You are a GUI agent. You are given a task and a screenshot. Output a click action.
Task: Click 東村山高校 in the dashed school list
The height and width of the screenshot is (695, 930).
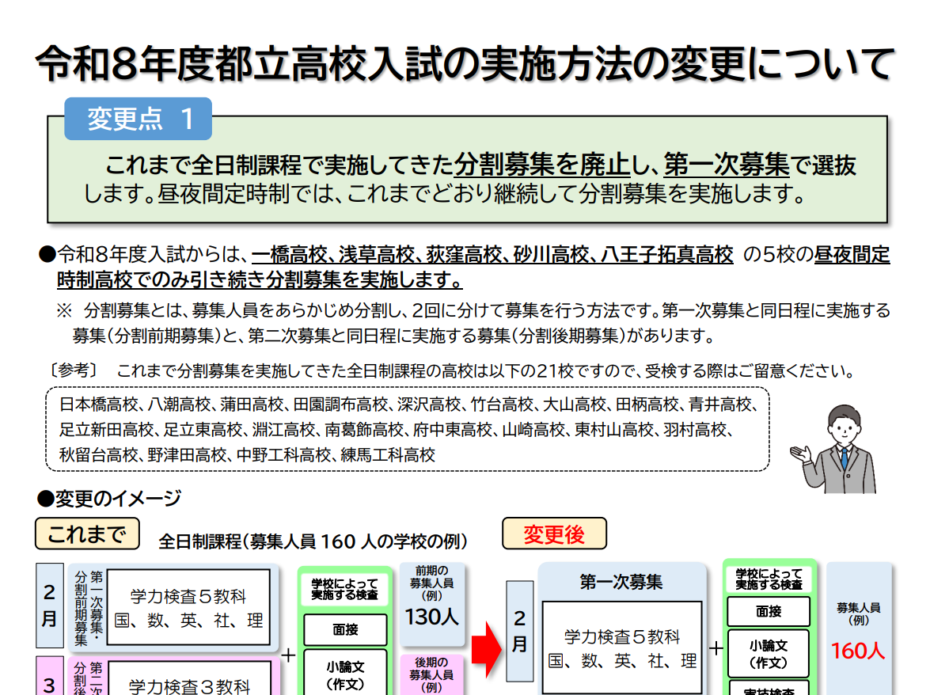614,430
